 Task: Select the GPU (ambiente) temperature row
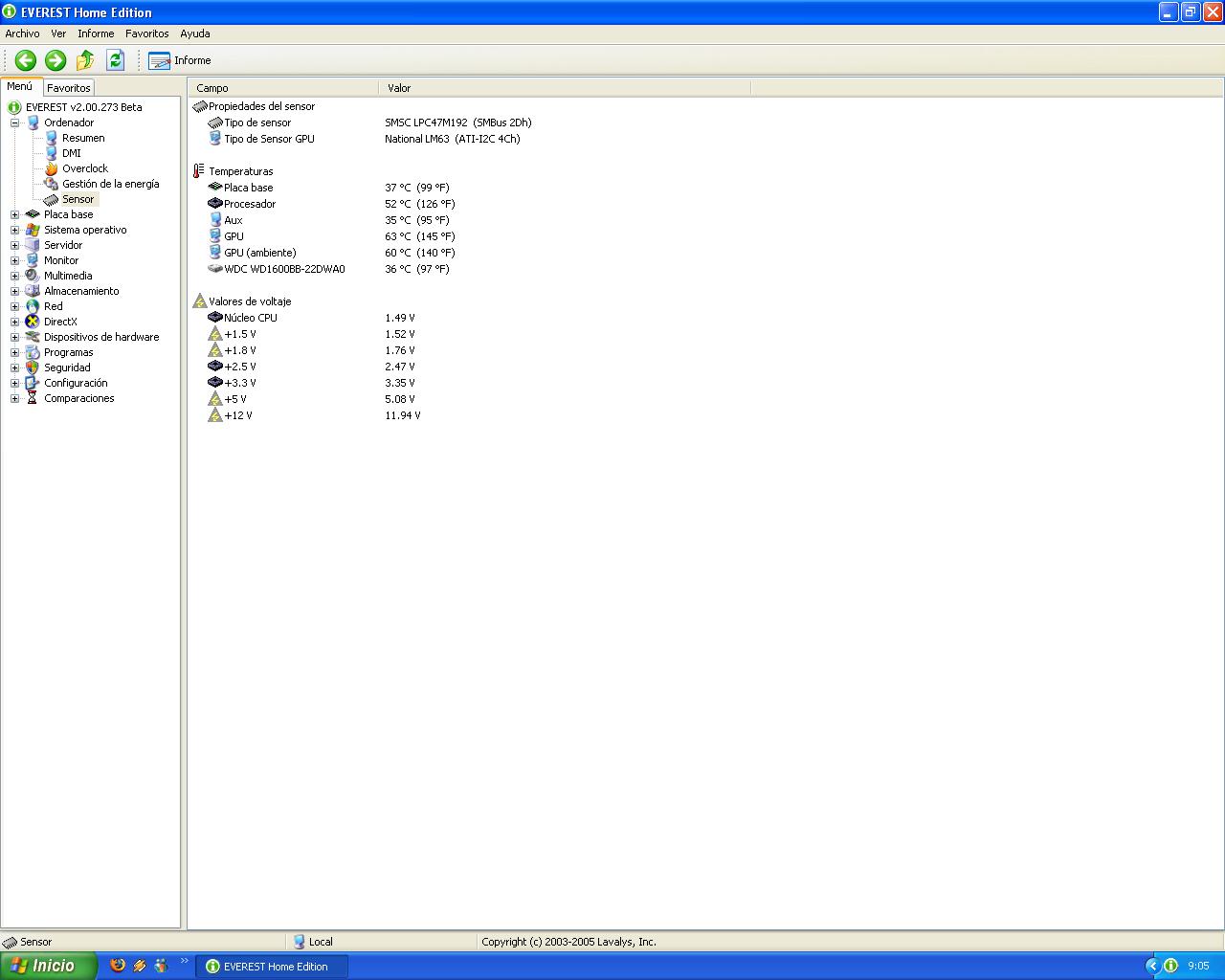pyautogui.click(x=331, y=253)
